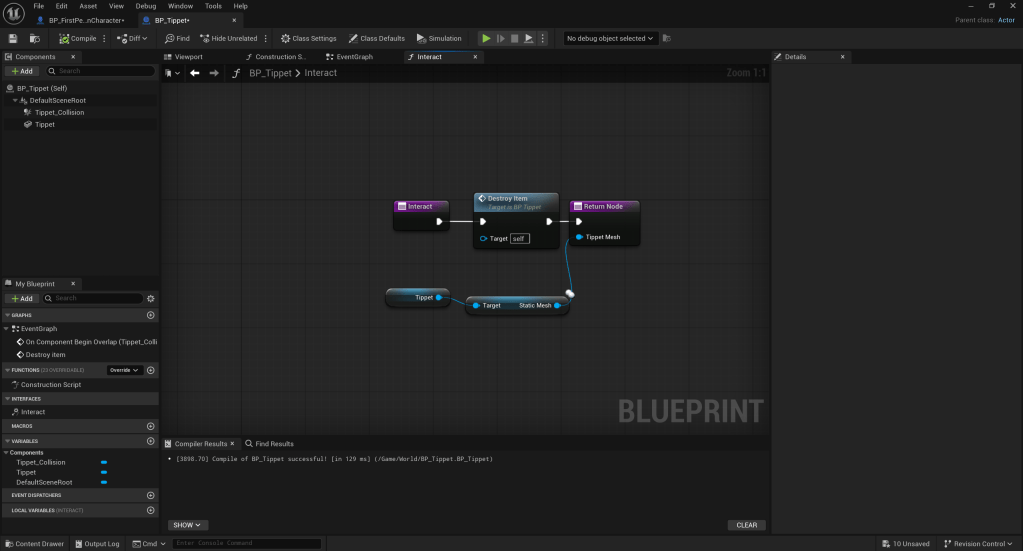Click the Save blueprint icon

pos(13,38)
